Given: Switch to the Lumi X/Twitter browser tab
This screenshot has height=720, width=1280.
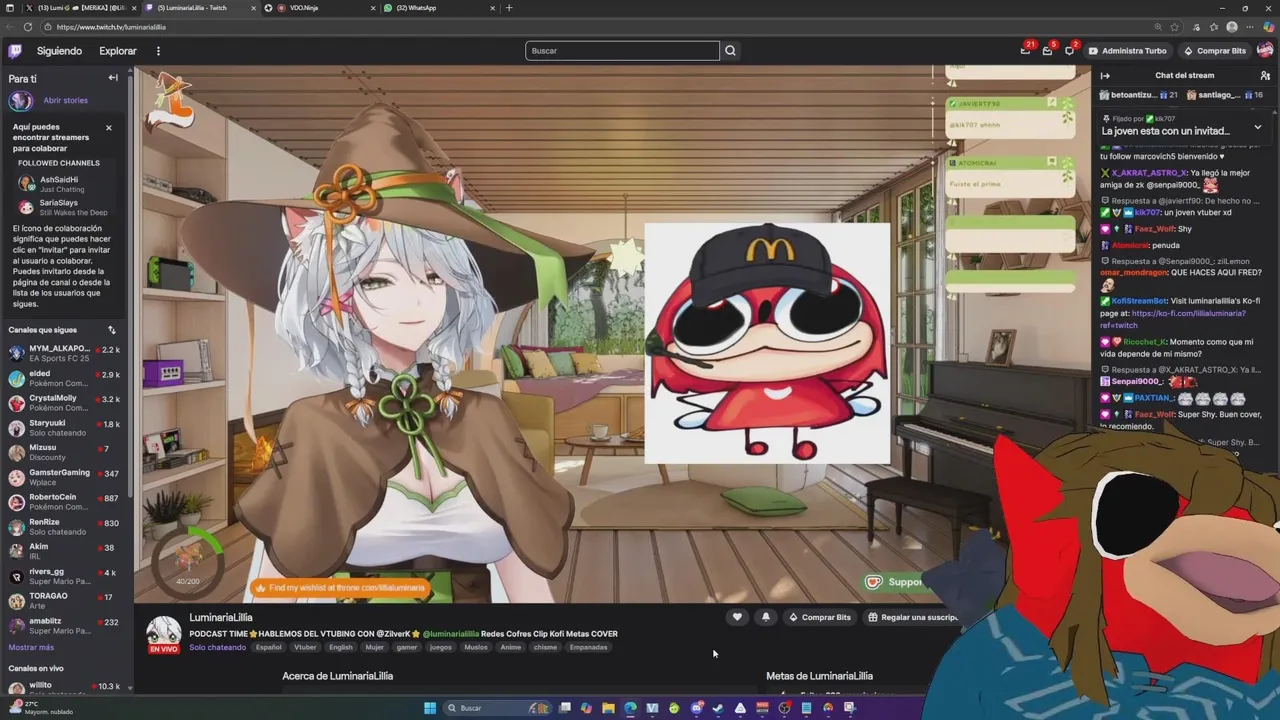Looking at the screenshot, I should (x=80, y=8).
